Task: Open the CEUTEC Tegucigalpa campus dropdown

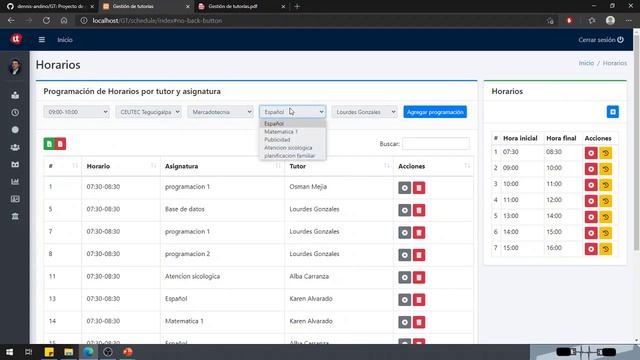Action: click(x=148, y=112)
